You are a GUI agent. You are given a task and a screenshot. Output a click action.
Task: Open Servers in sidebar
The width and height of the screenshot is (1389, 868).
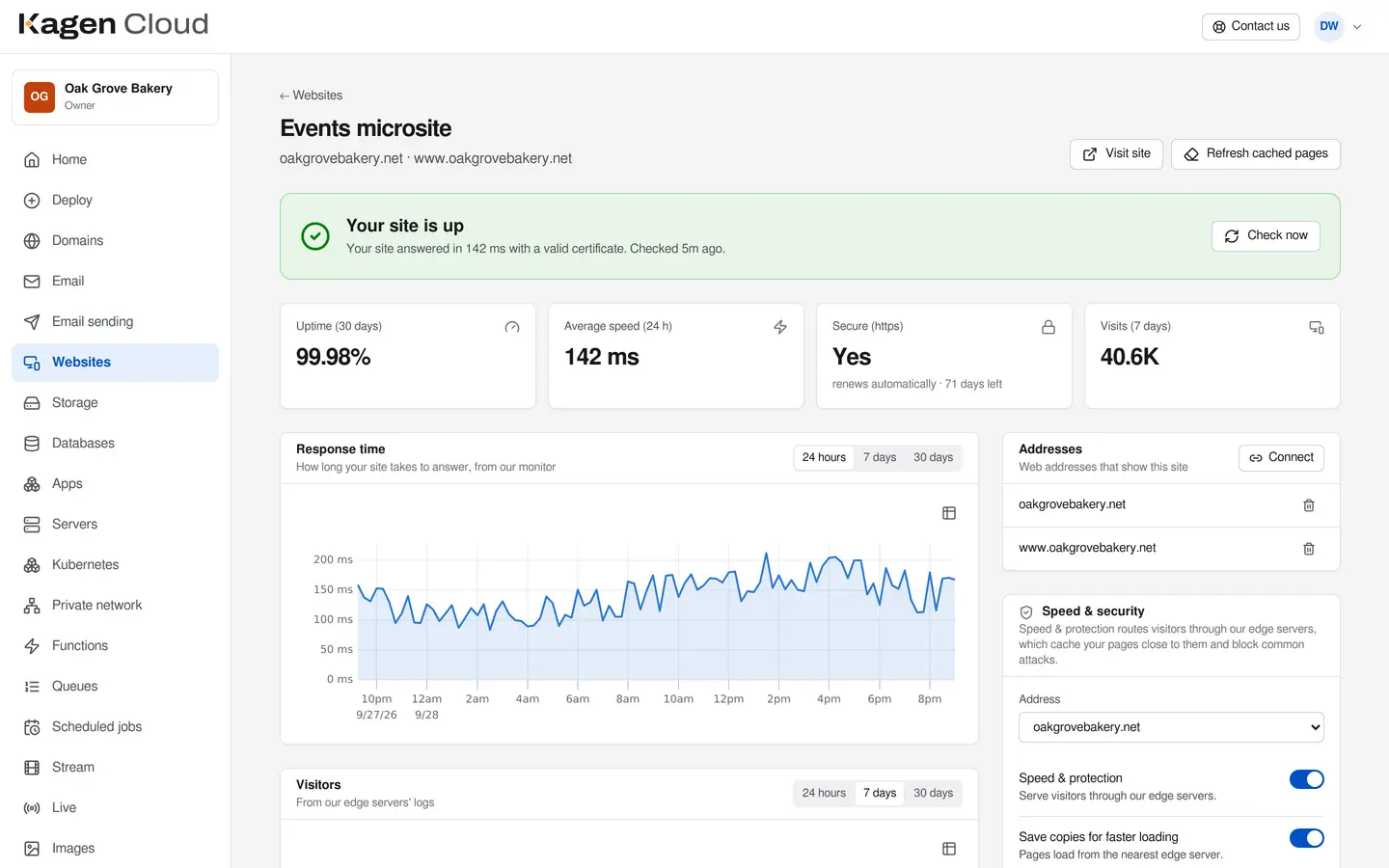click(115, 525)
